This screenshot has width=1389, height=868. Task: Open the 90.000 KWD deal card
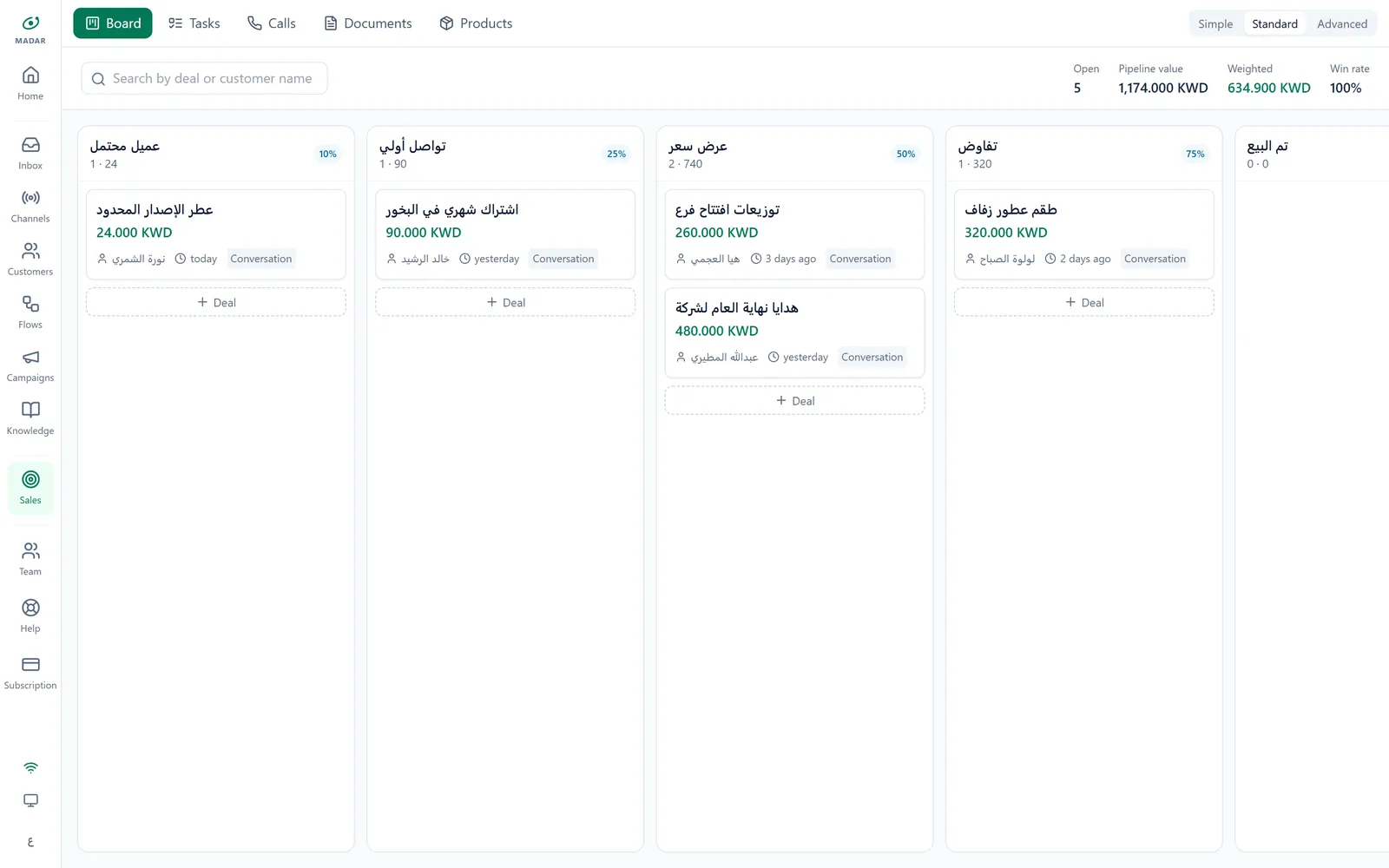pyautogui.click(x=505, y=234)
